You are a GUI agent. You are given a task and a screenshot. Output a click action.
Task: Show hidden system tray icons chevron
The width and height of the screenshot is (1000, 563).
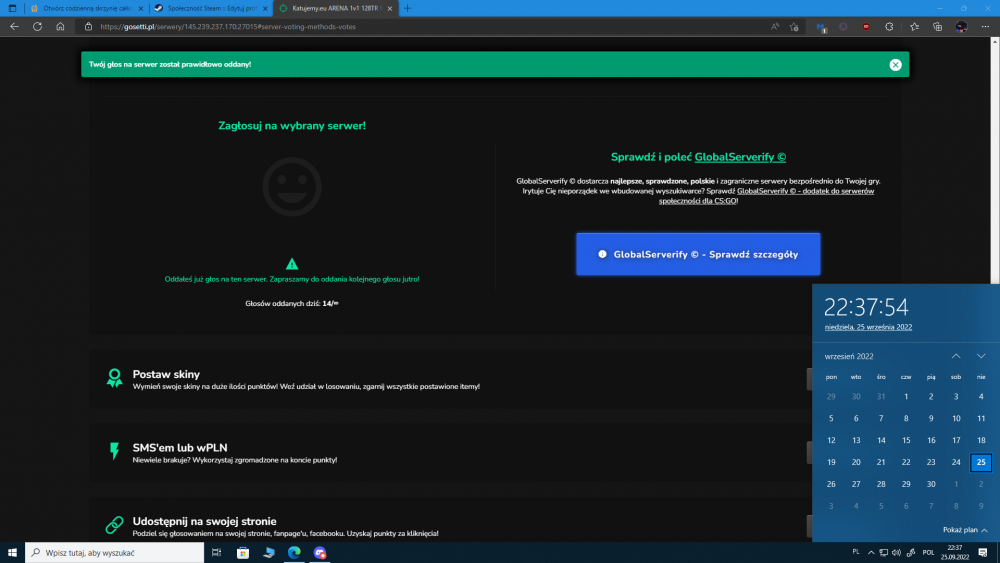871,552
